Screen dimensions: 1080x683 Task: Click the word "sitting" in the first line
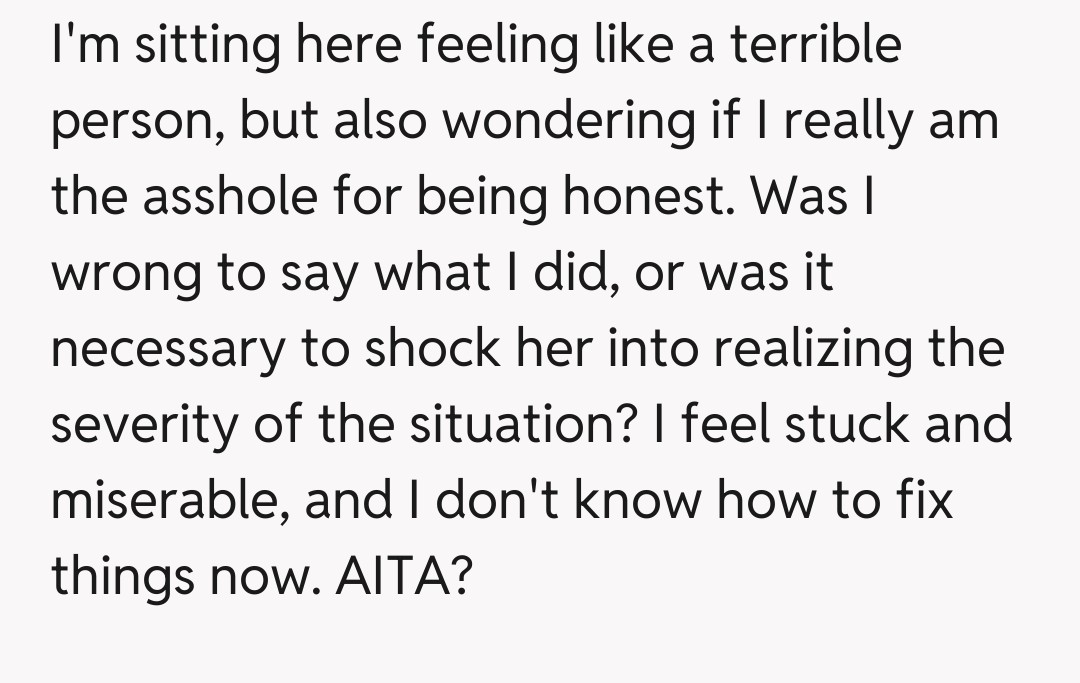196,46
